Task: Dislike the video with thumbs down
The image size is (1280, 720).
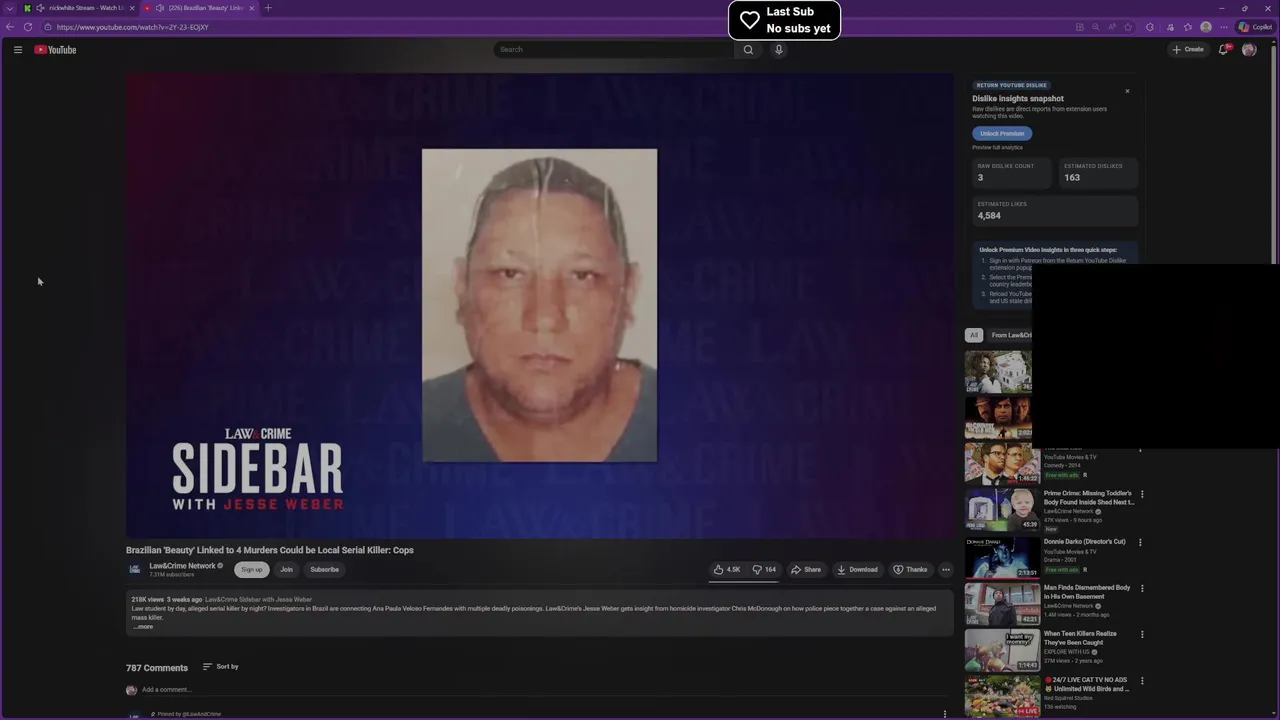Action: click(x=764, y=569)
